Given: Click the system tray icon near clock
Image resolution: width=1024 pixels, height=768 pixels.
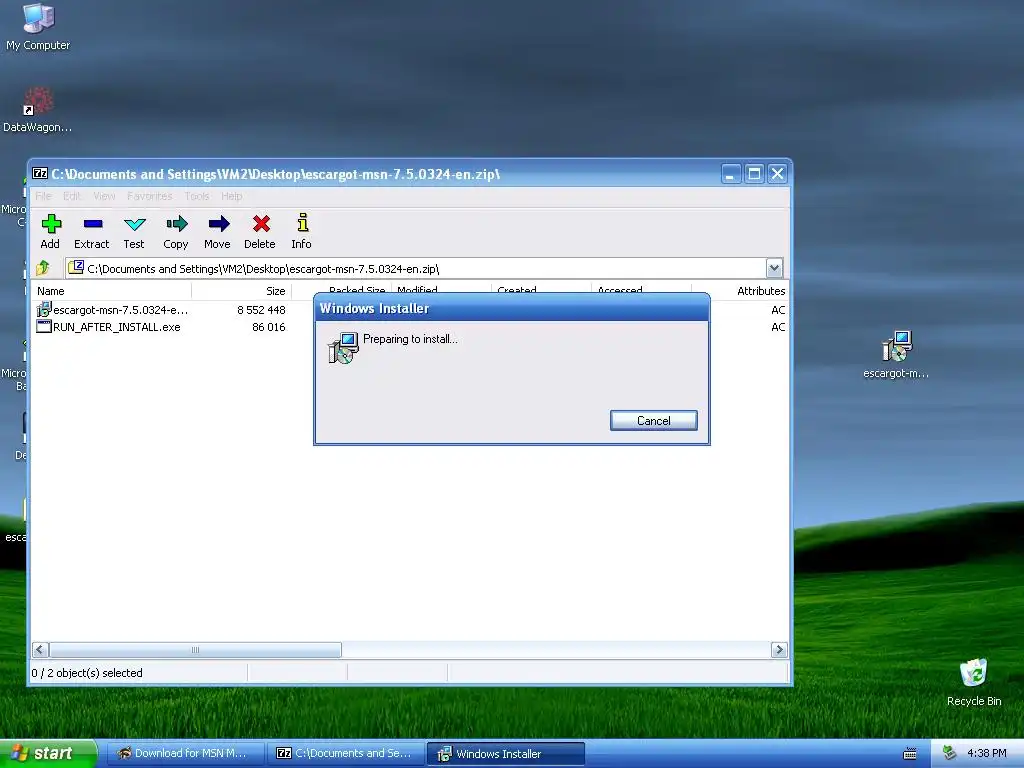Looking at the screenshot, I should point(950,753).
